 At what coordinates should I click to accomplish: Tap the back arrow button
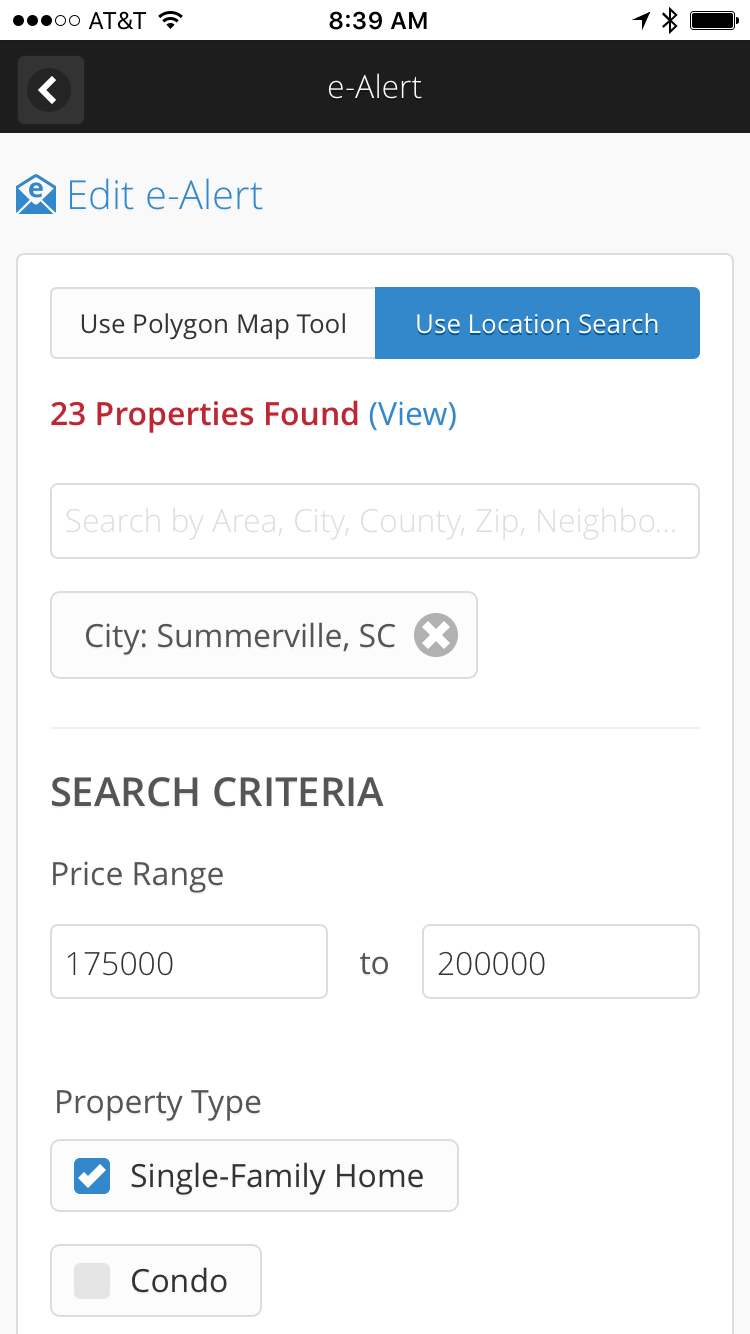click(50, 90)
